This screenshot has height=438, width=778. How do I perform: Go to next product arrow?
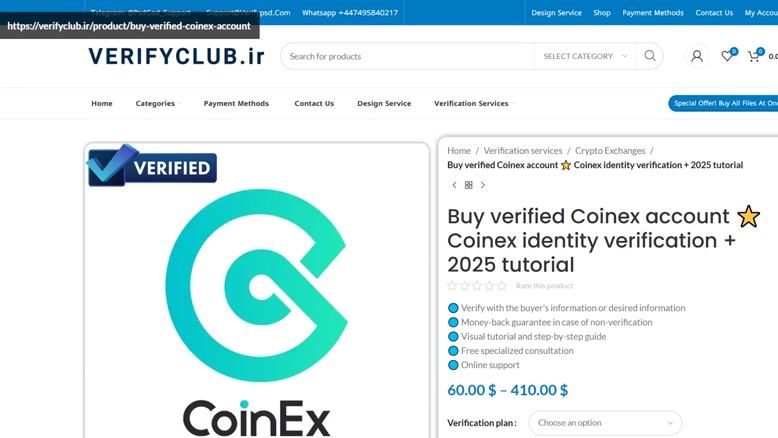pyautogui.click(x=483, y=185)
